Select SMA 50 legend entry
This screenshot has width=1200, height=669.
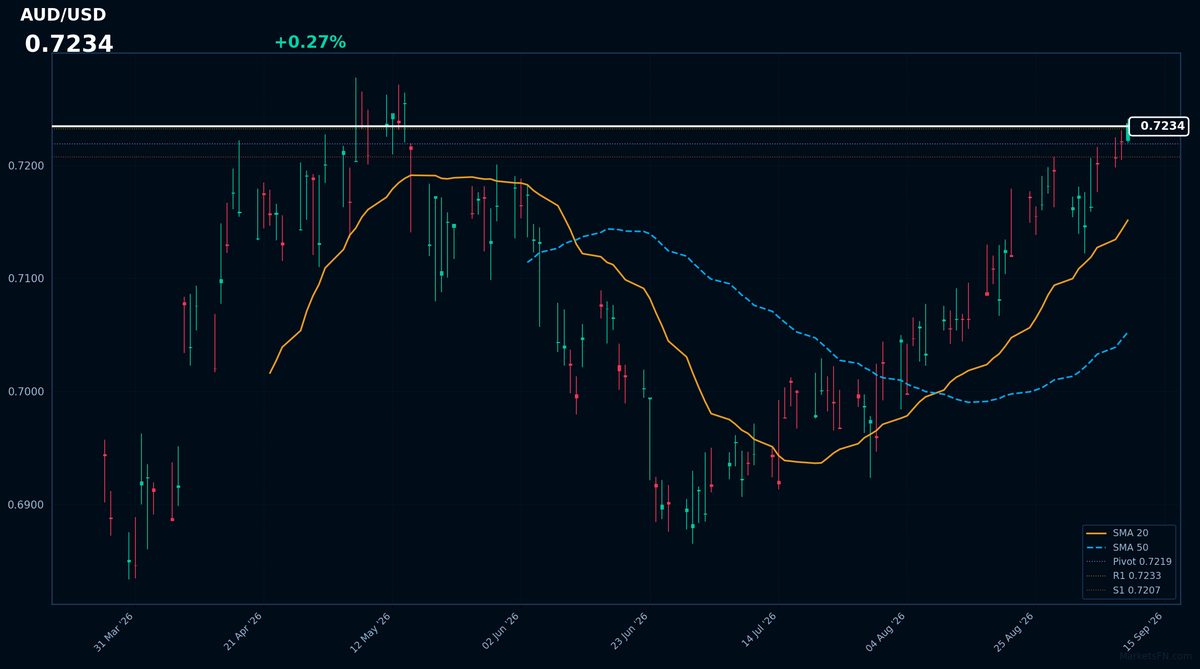point(1116,548)
